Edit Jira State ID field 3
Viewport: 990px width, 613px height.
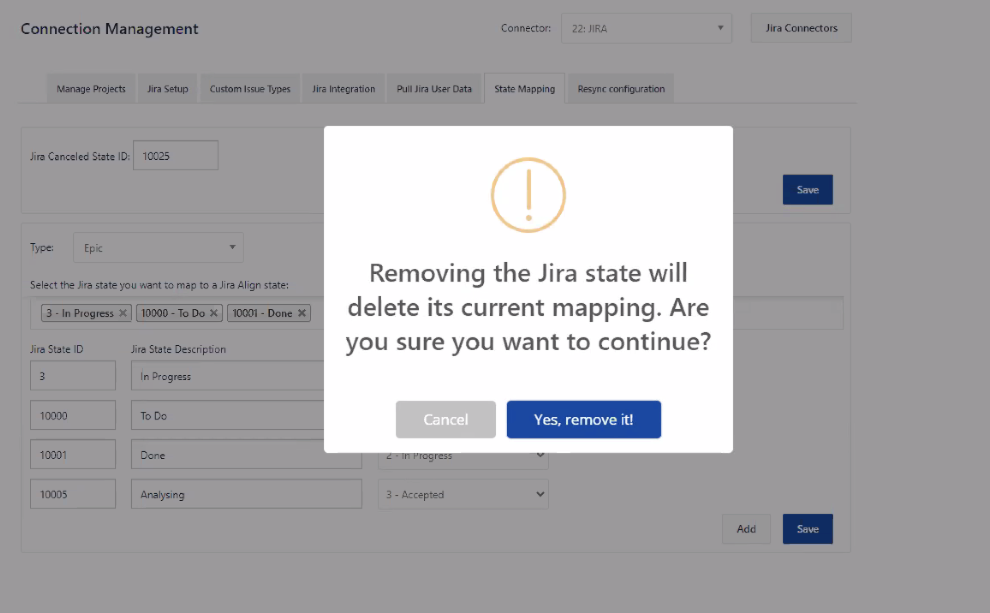tap(73, 376)
